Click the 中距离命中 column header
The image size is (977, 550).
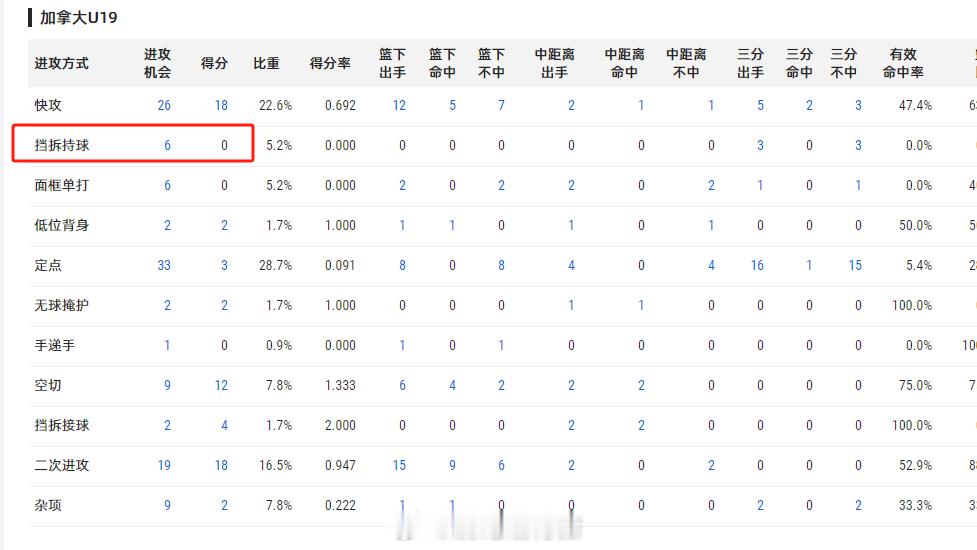(624, 63)
